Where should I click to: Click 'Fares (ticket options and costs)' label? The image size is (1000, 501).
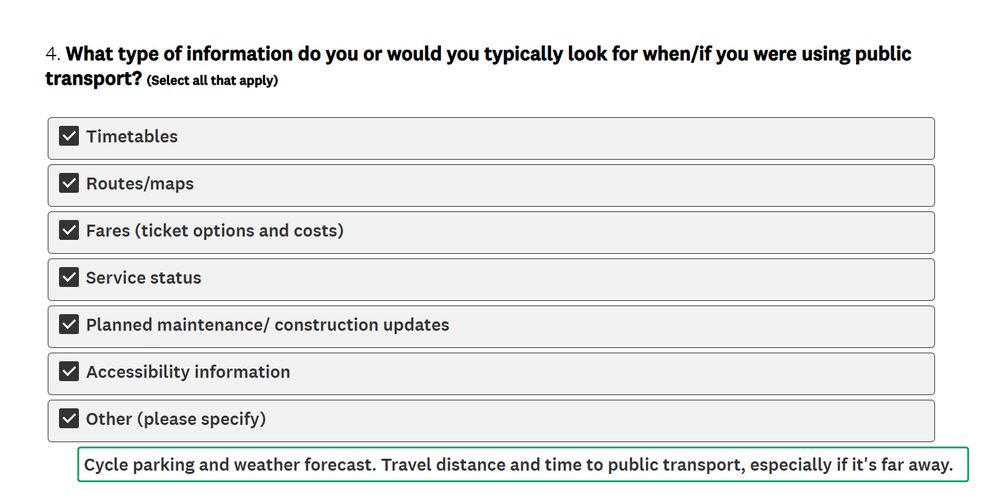pyautogui.click(x=215, y=231)
